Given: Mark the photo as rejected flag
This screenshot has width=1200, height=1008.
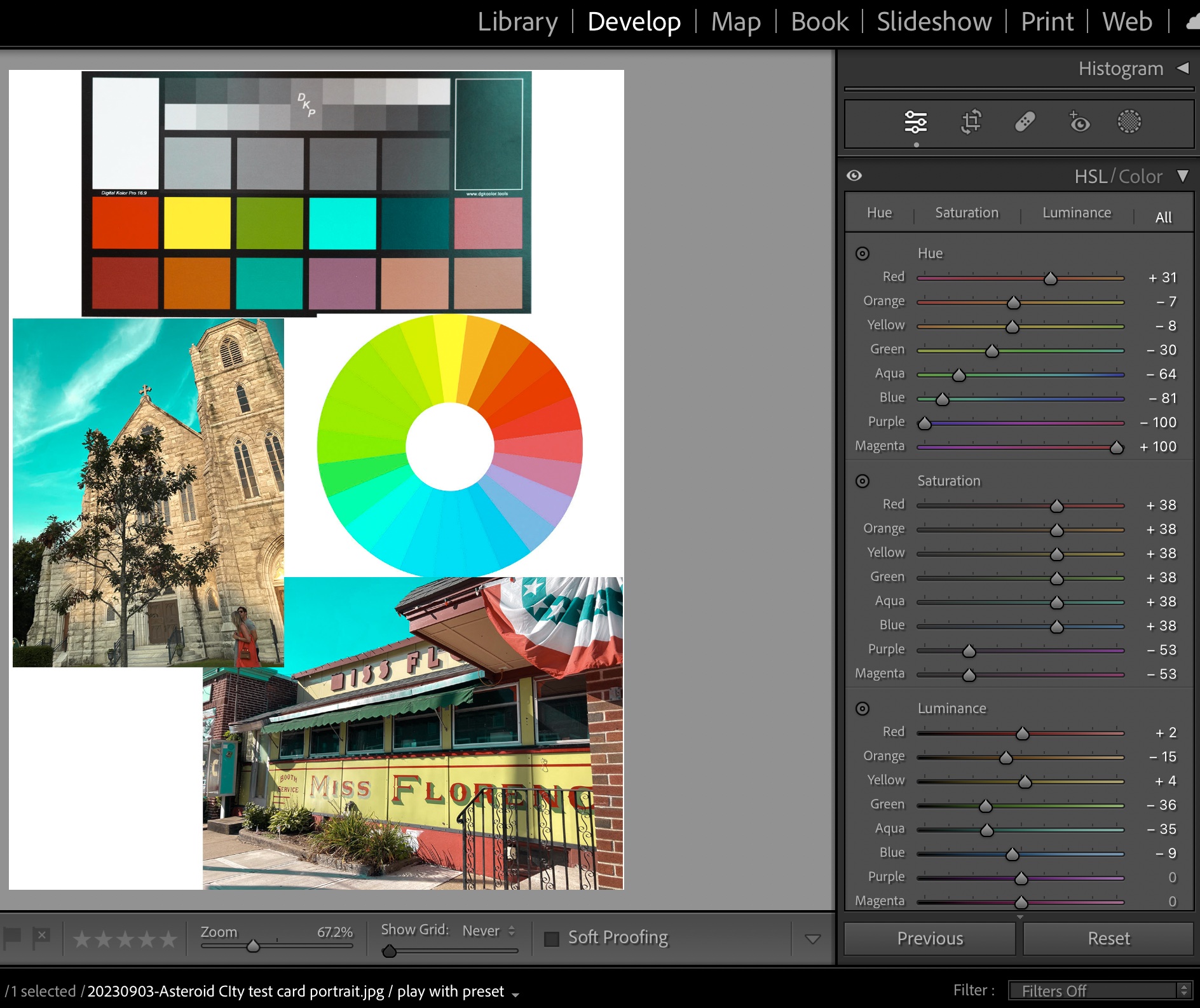Looking at the screenshot, I should click(41, 937).
